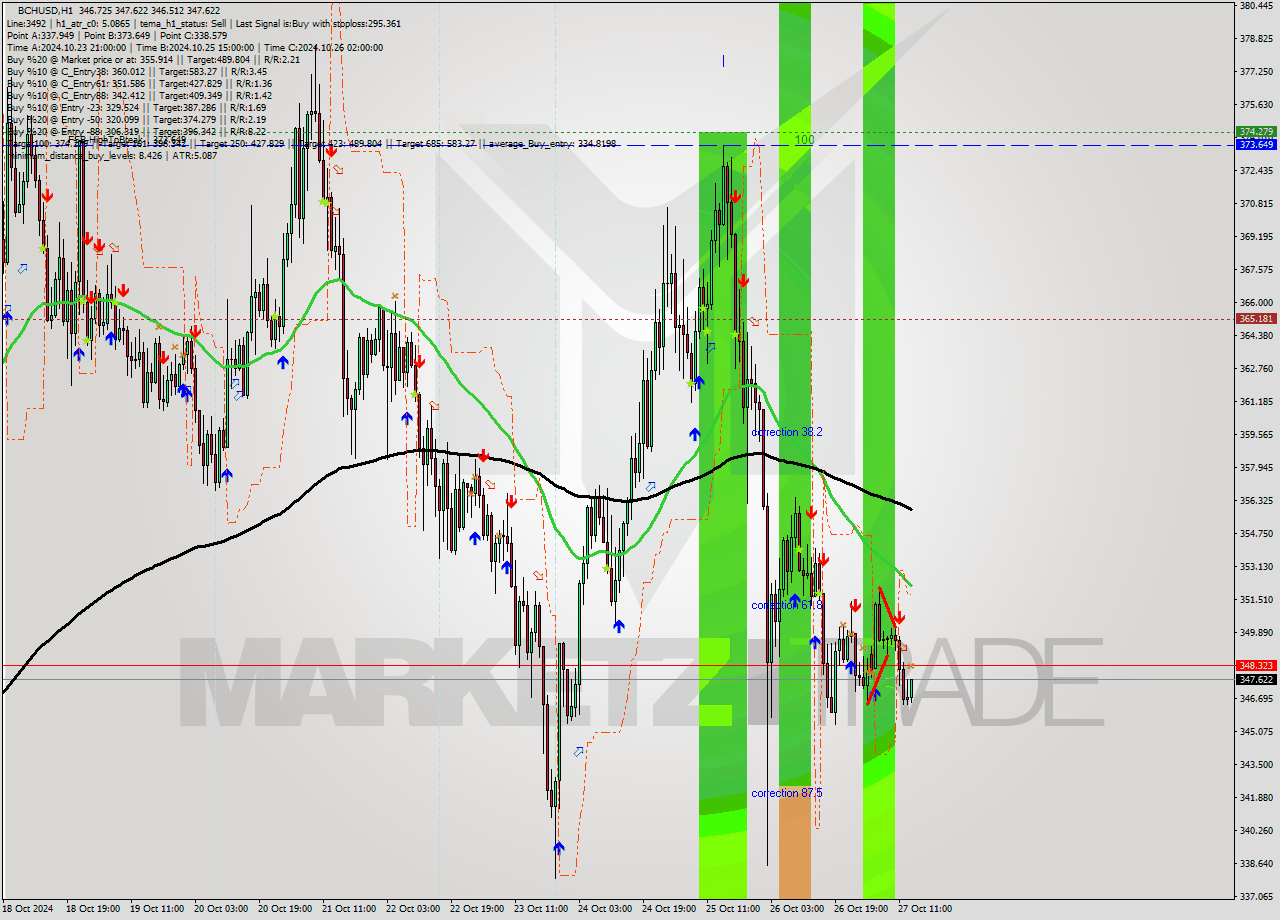Viewport: 1280px width, 920px height.
Task: Click the BCHUSD,H1 symbol title
Action: click(45, 10)
